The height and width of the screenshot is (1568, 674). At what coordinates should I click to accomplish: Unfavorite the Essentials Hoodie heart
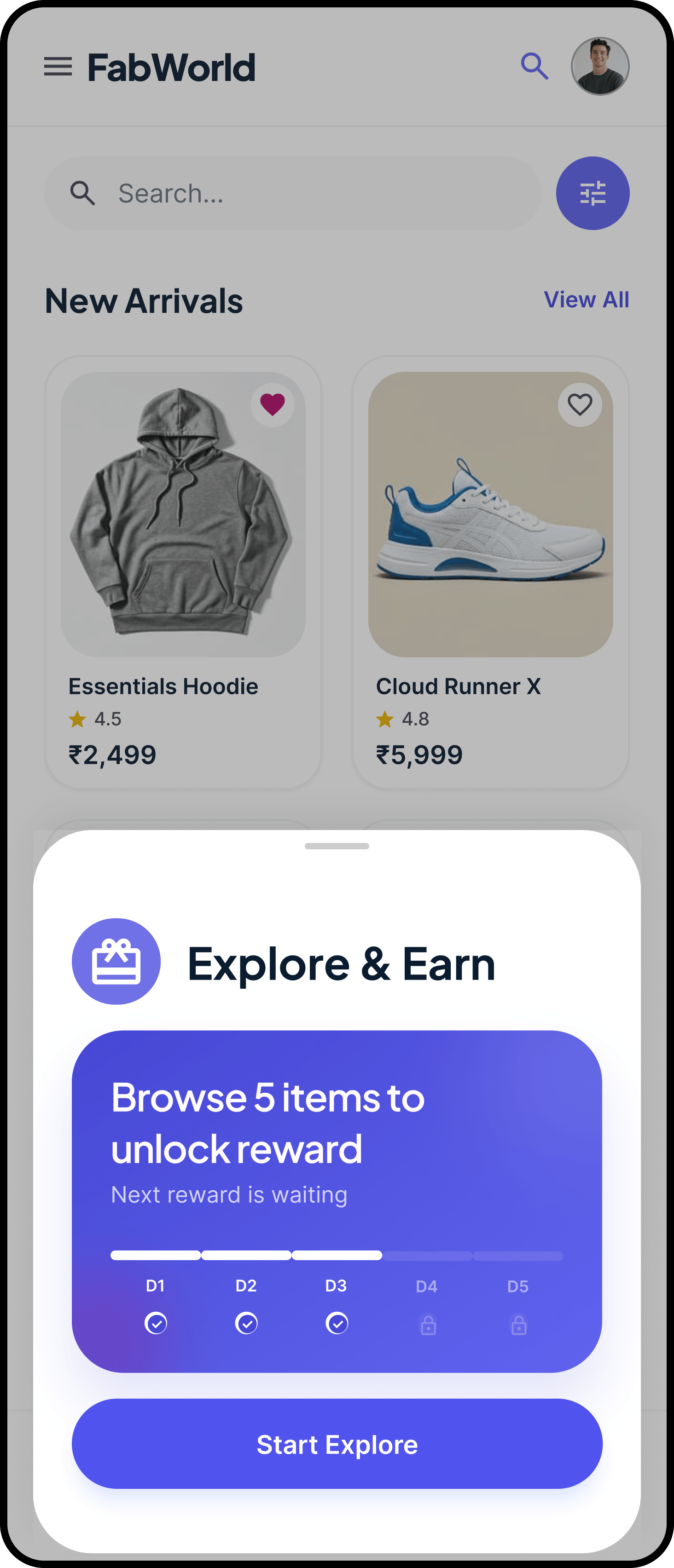272,404
